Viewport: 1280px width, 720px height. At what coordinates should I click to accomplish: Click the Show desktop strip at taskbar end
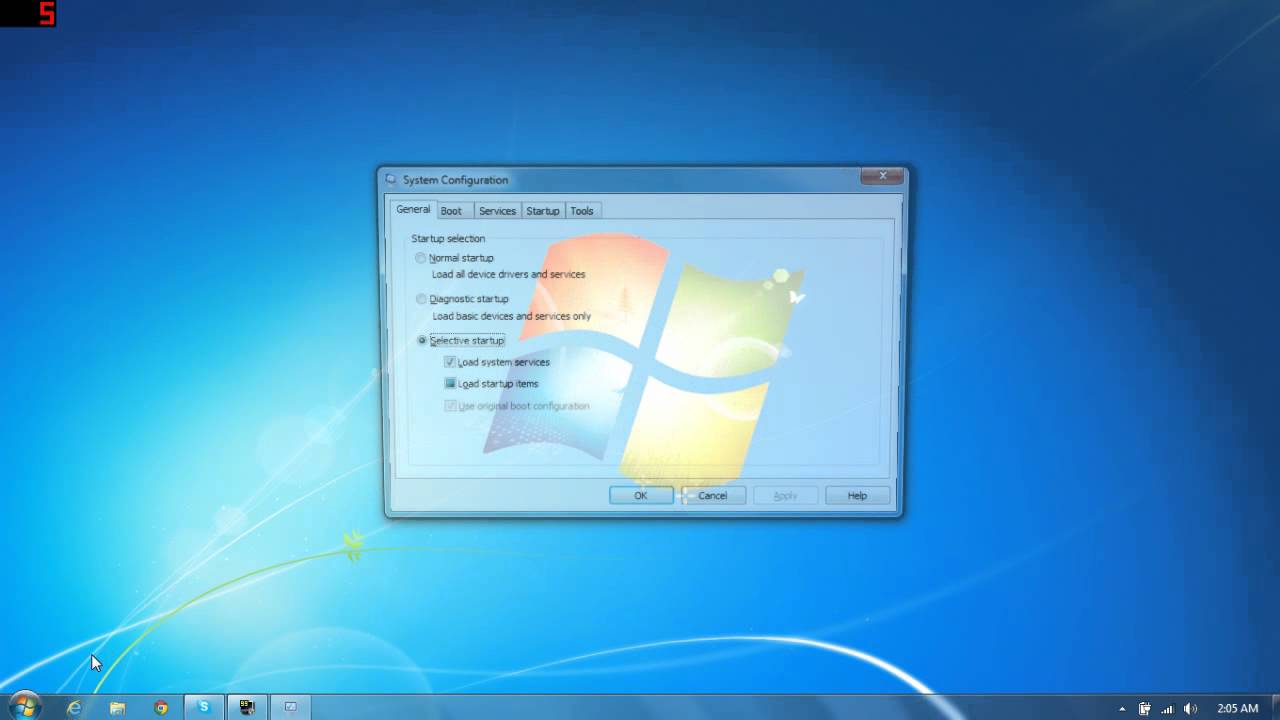coord(1274,707)
